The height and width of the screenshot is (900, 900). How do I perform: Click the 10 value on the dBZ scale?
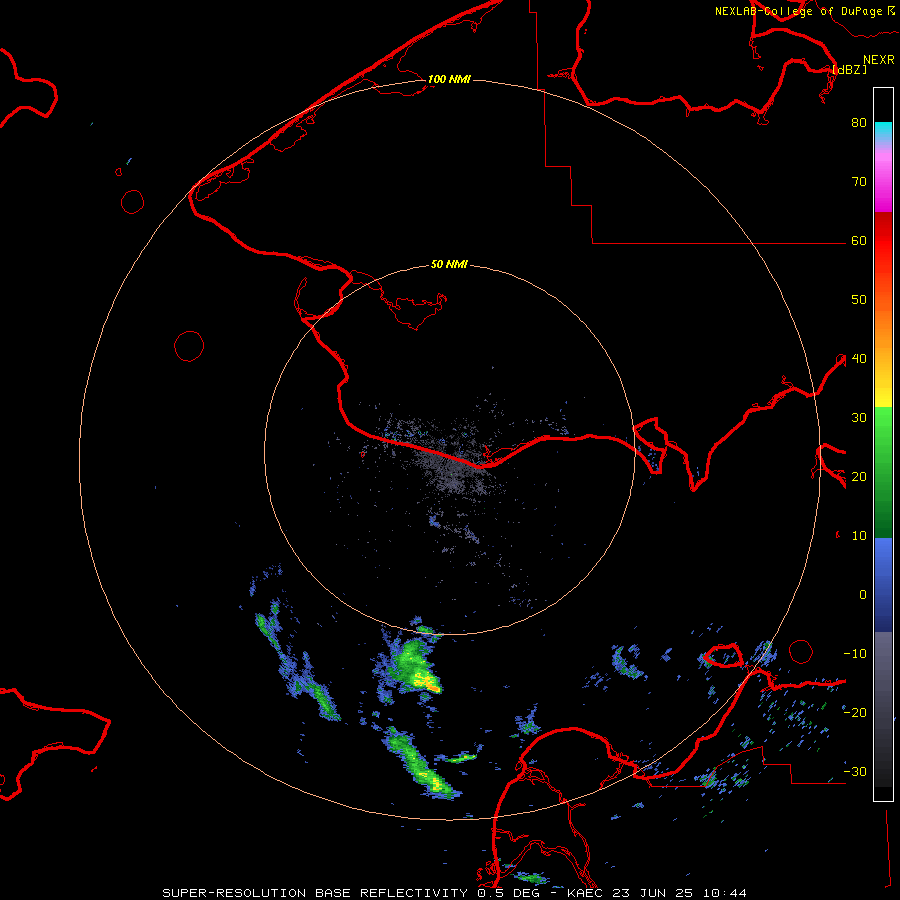pos(859,536)
